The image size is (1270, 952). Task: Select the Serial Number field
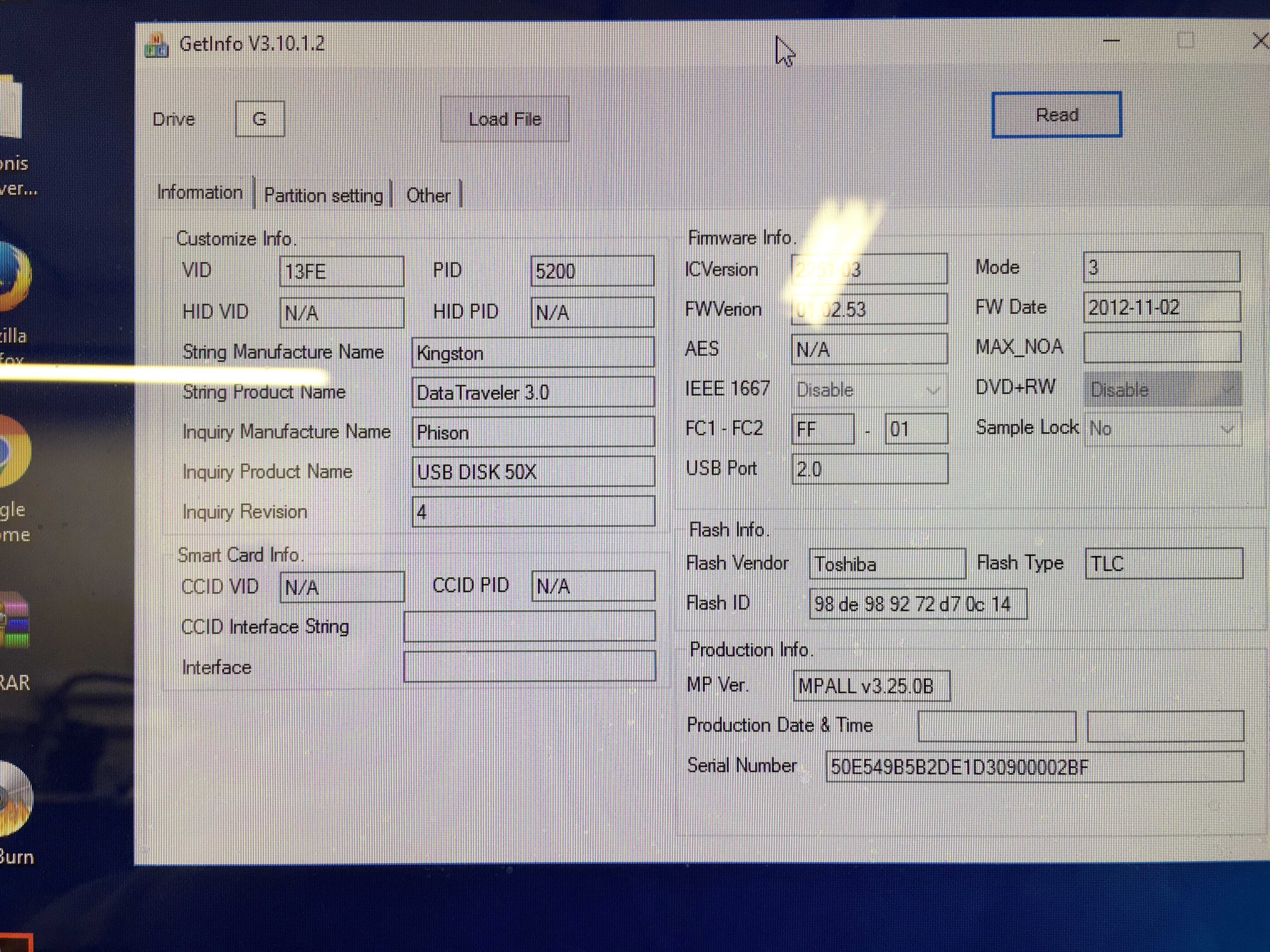point(1035,767)
